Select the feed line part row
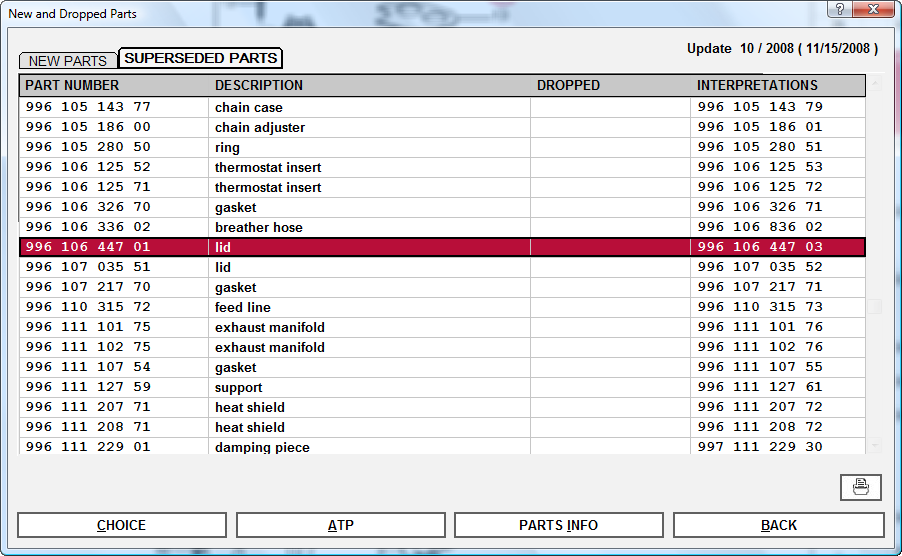Screen dimensions: 902x556 [x=243, y=307]
